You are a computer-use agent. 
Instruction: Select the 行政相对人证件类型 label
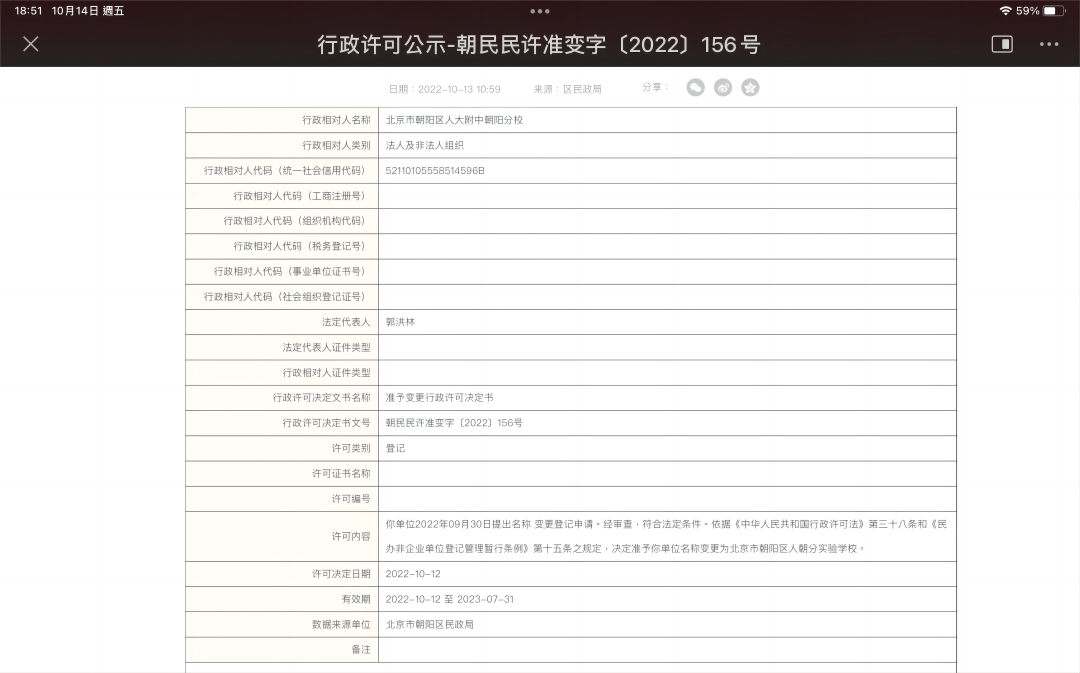coord(326,373)
